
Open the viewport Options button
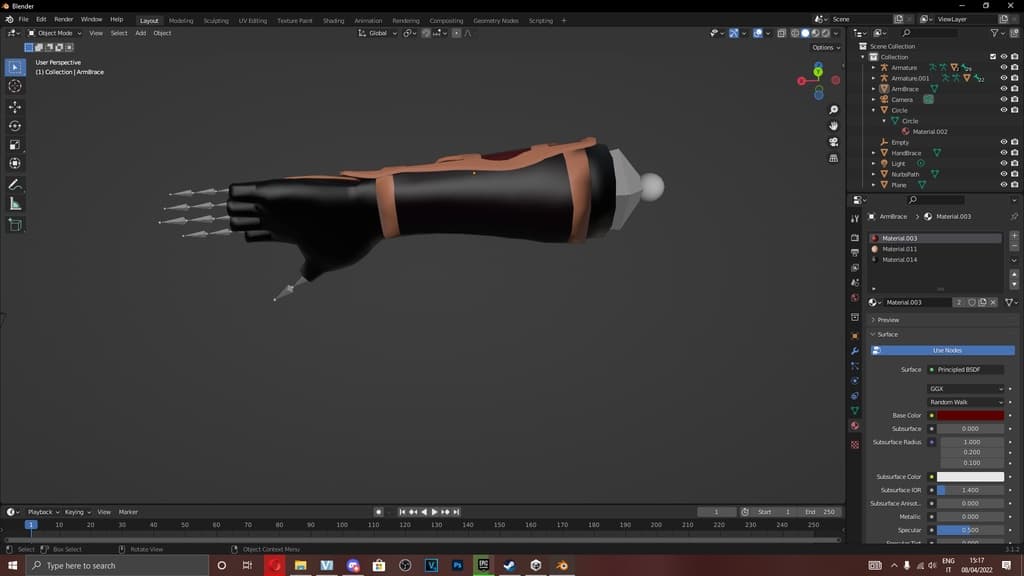tap(824, 47)
